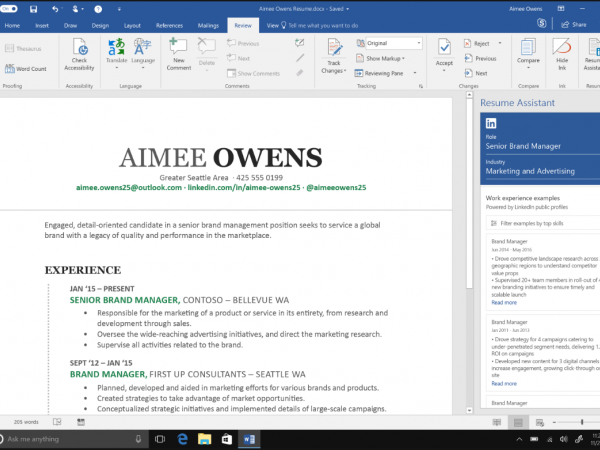Click the Accept change button
Image resolution: width=600 pixels, height=450 pixels.
444,53
